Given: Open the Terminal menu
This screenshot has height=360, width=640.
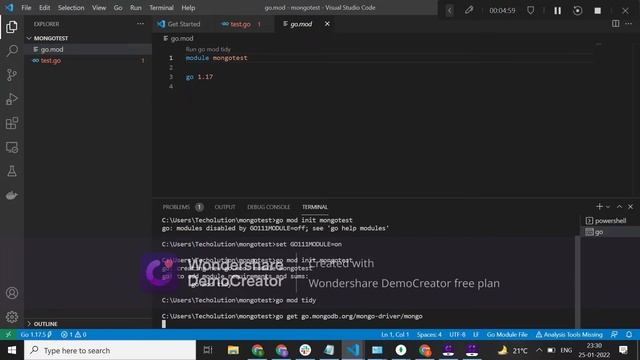Looking at the screenshot, I should coord(161,8).
